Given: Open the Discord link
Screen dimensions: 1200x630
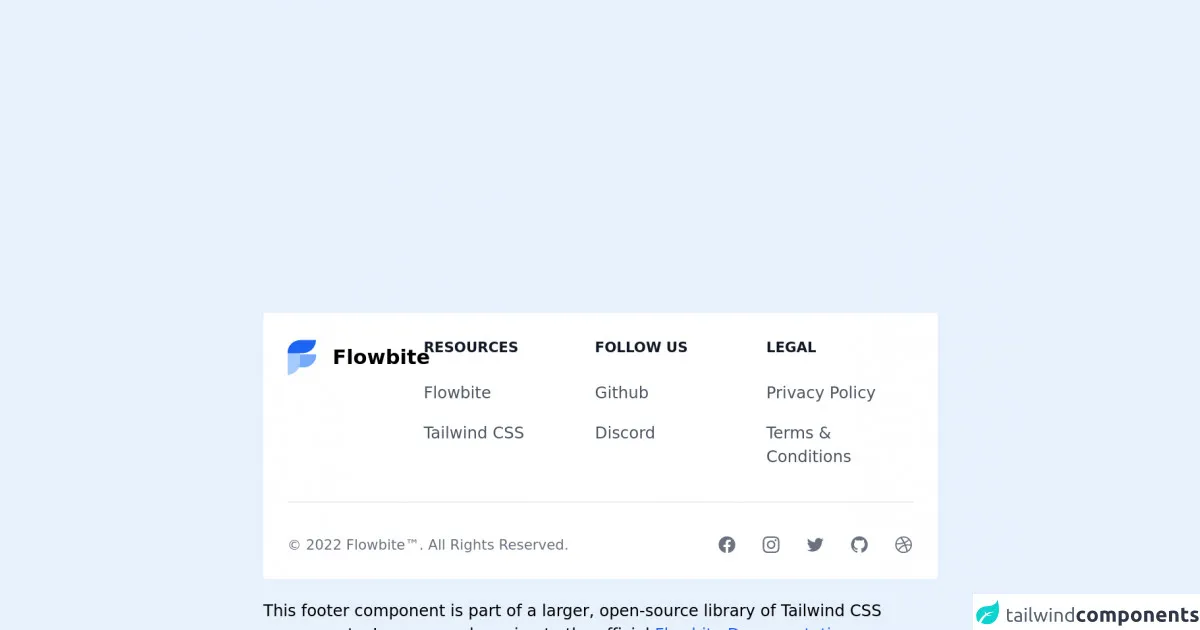Looking at the screenshot, I should pos(625,433).
